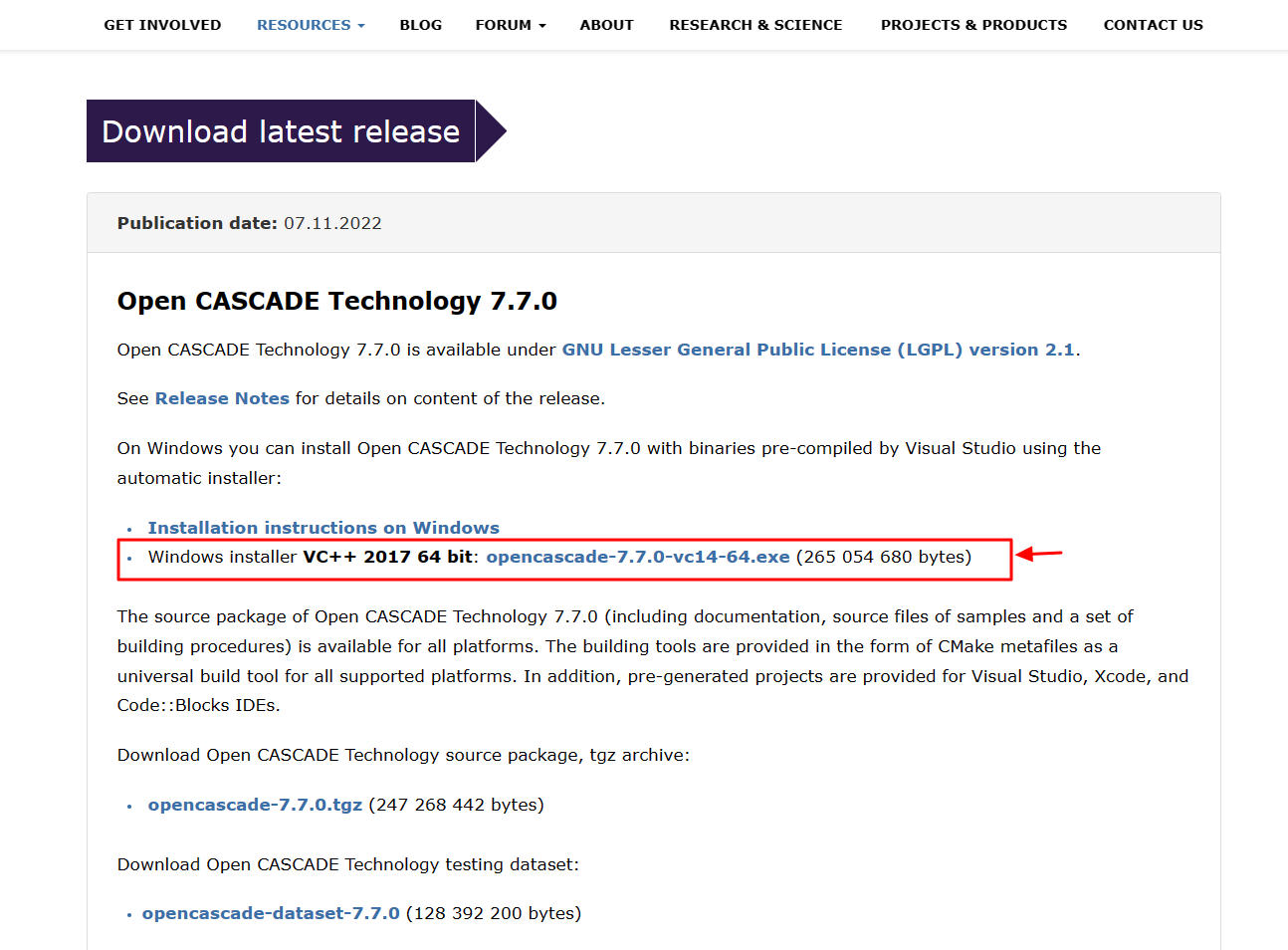This screenshot has height=950, width=1288.
Task: Download opencascade-7.7.0-vc14-64.exe installer
Action: point(638,557)
